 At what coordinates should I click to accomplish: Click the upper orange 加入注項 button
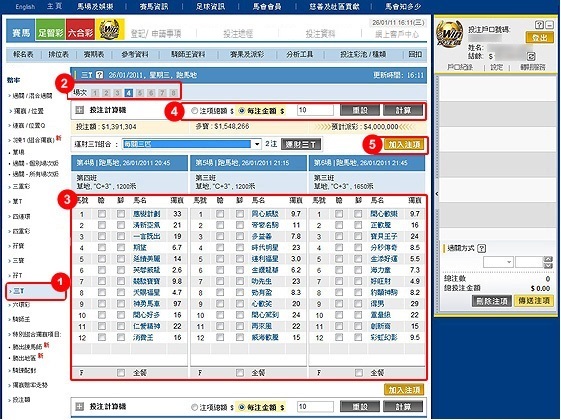coord(405,145)
